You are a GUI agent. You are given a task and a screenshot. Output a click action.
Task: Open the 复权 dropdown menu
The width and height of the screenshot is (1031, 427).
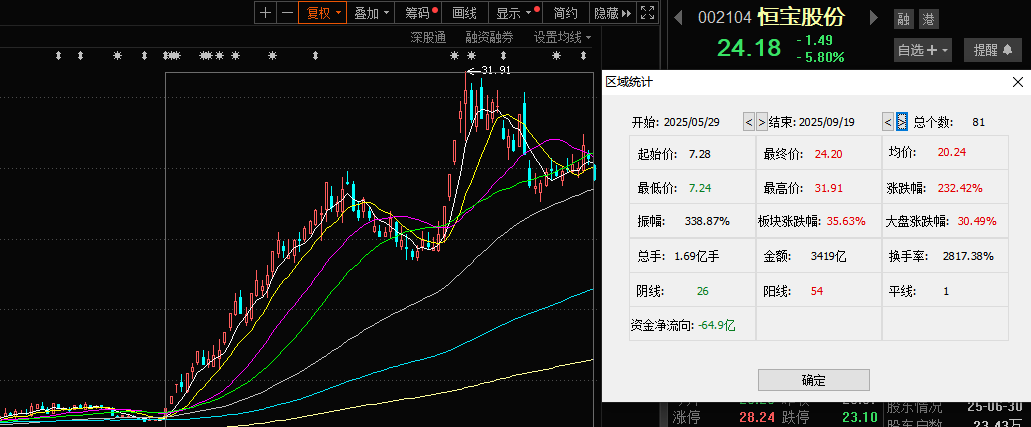click(324, 13)
